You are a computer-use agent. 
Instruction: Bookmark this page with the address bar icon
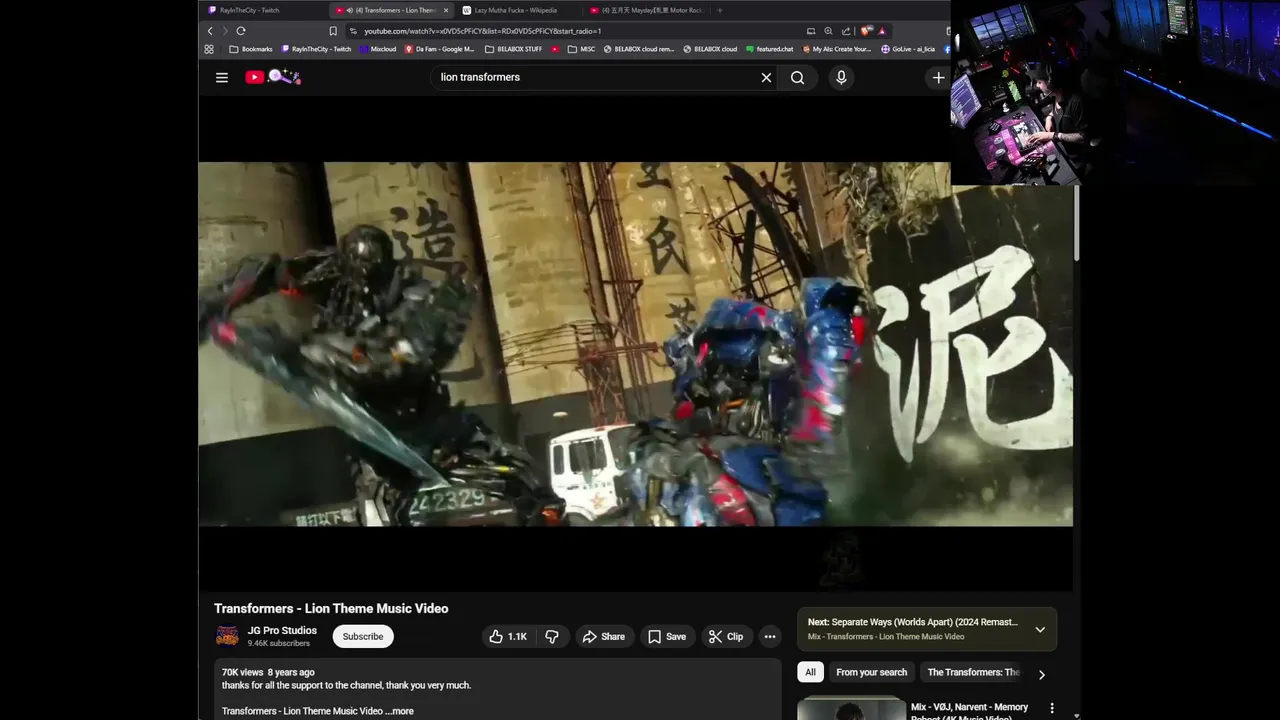click(x=333, y=31)
